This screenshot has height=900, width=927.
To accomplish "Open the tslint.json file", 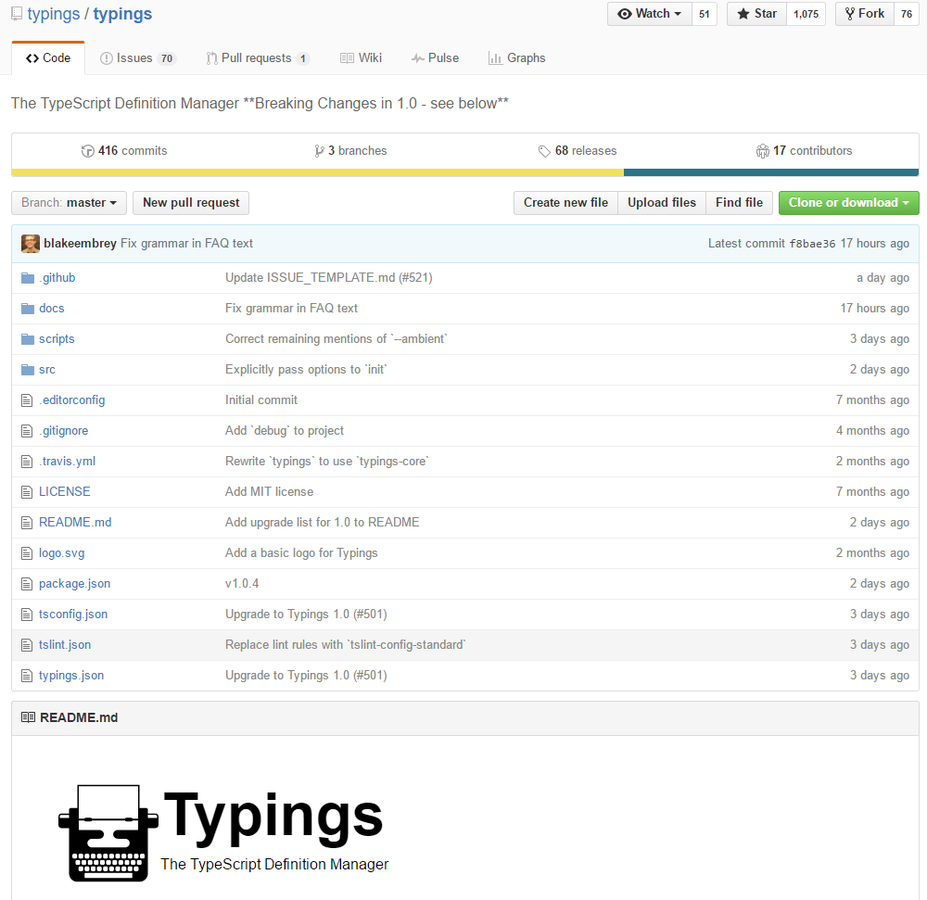I will click(x=65, y=645).
